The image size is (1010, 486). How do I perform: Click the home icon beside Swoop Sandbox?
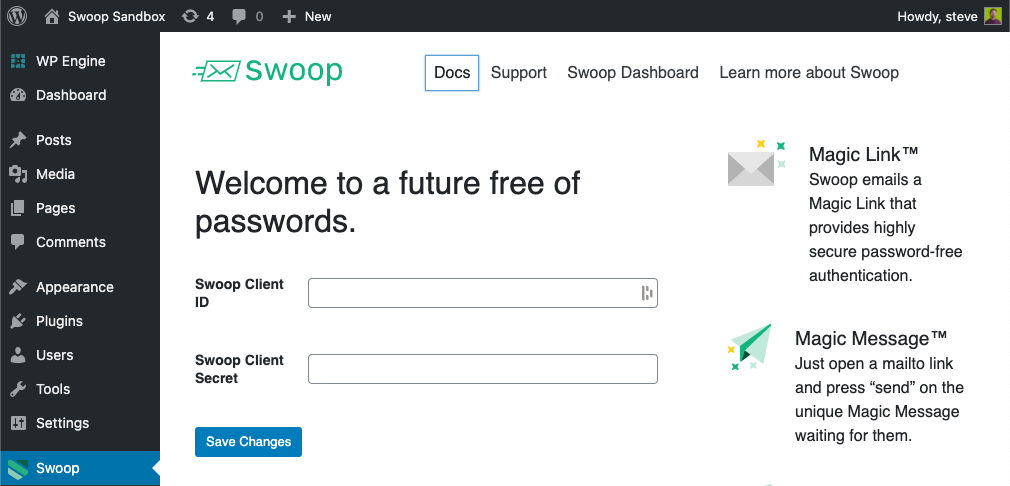[52, 17]
